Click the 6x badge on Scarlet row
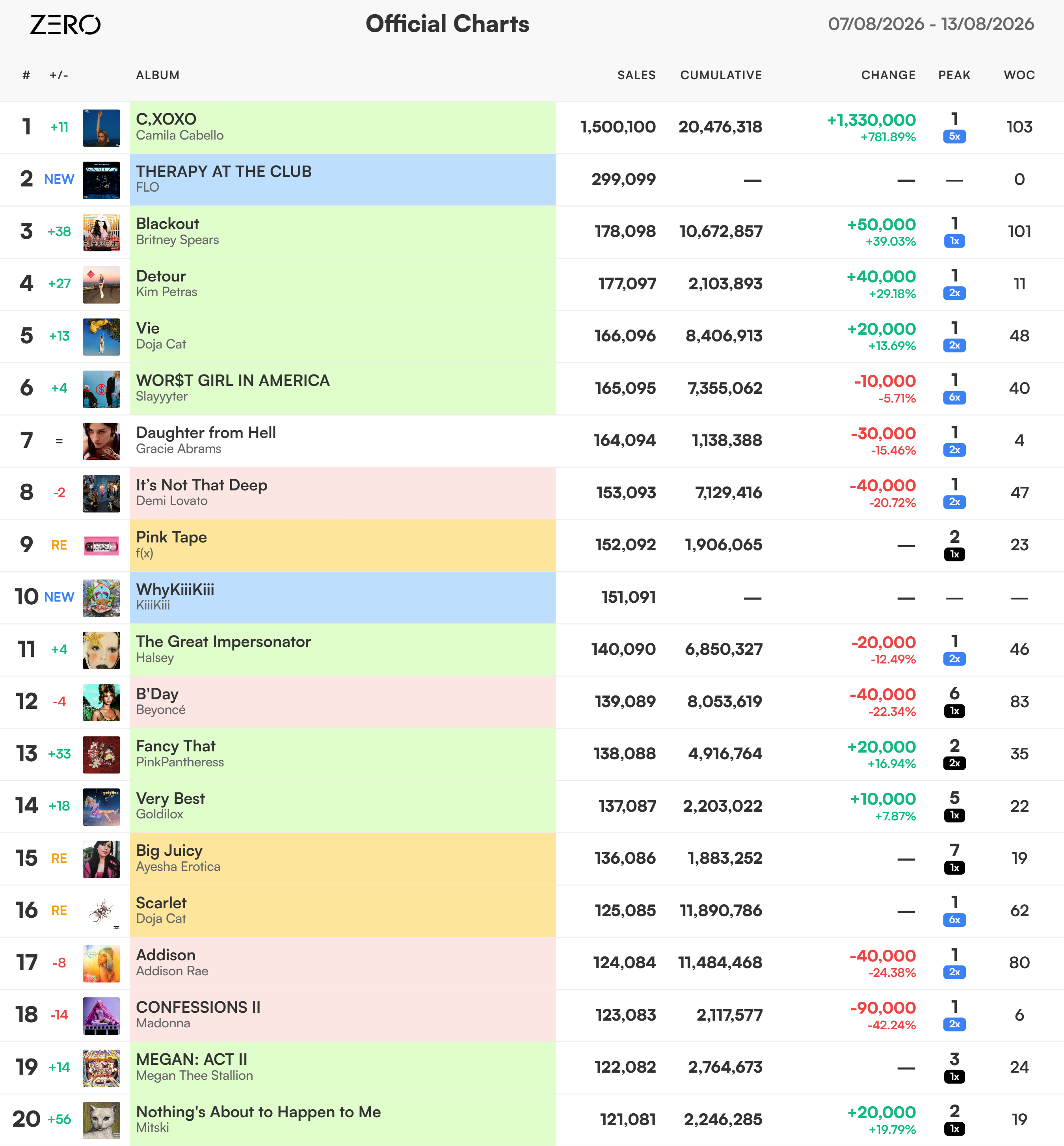 click(954, 920)
